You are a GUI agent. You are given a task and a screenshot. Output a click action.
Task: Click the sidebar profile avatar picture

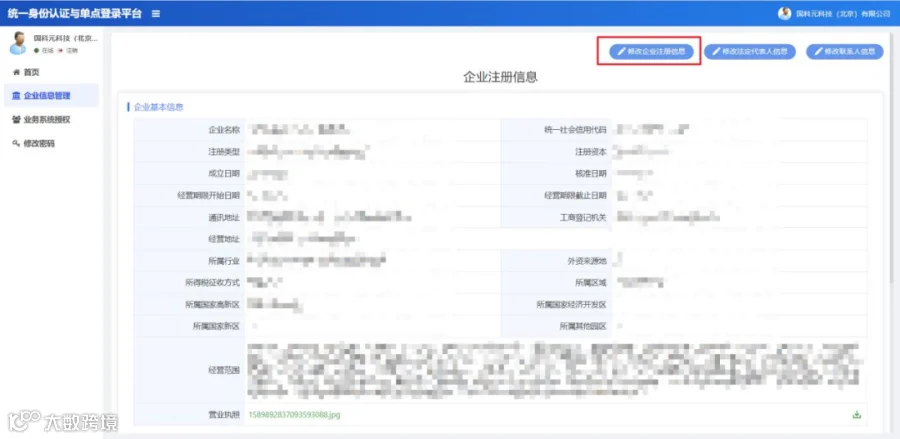[18, 43]
